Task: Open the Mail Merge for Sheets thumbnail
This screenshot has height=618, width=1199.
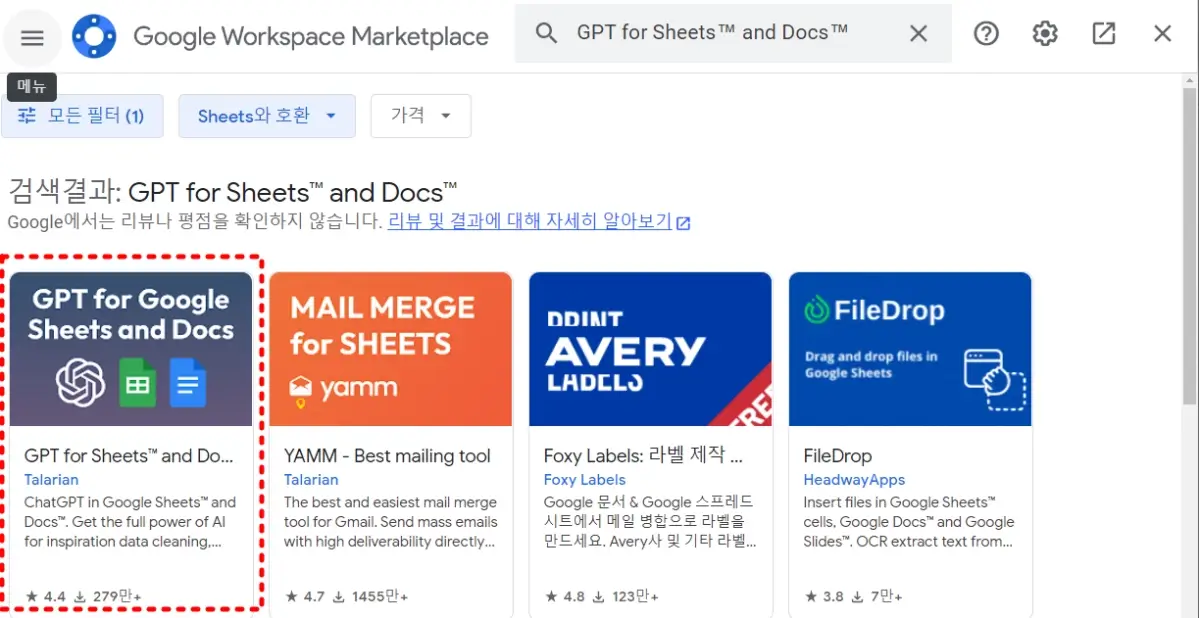Action: click(390, 349)
